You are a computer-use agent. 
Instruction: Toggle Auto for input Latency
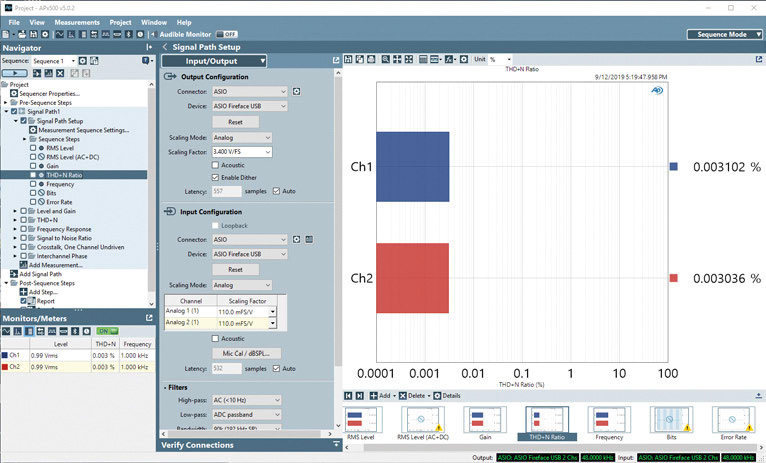click(x=277, y=368)
